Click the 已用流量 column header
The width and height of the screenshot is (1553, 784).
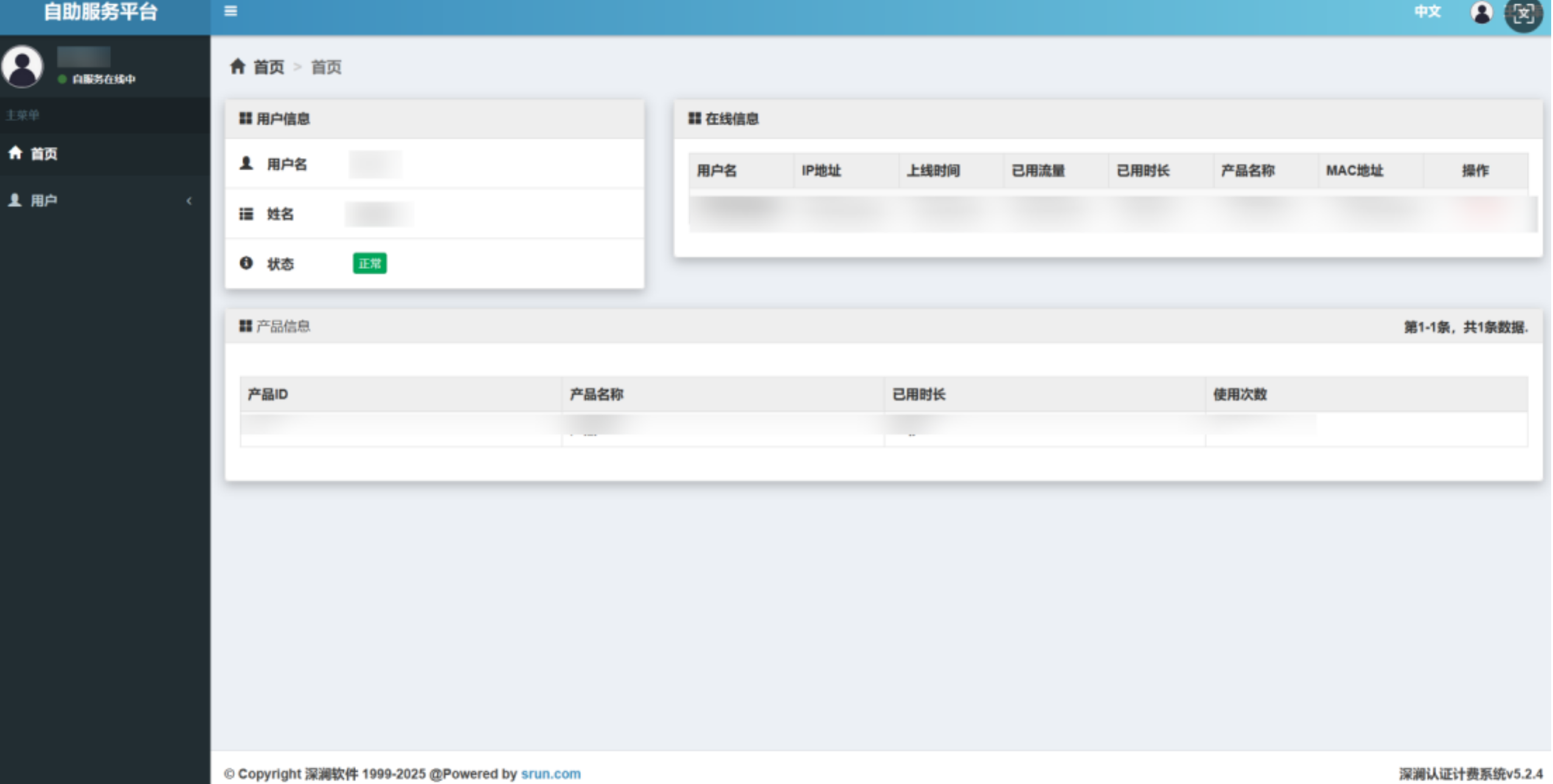click(x=1038, y=171)
